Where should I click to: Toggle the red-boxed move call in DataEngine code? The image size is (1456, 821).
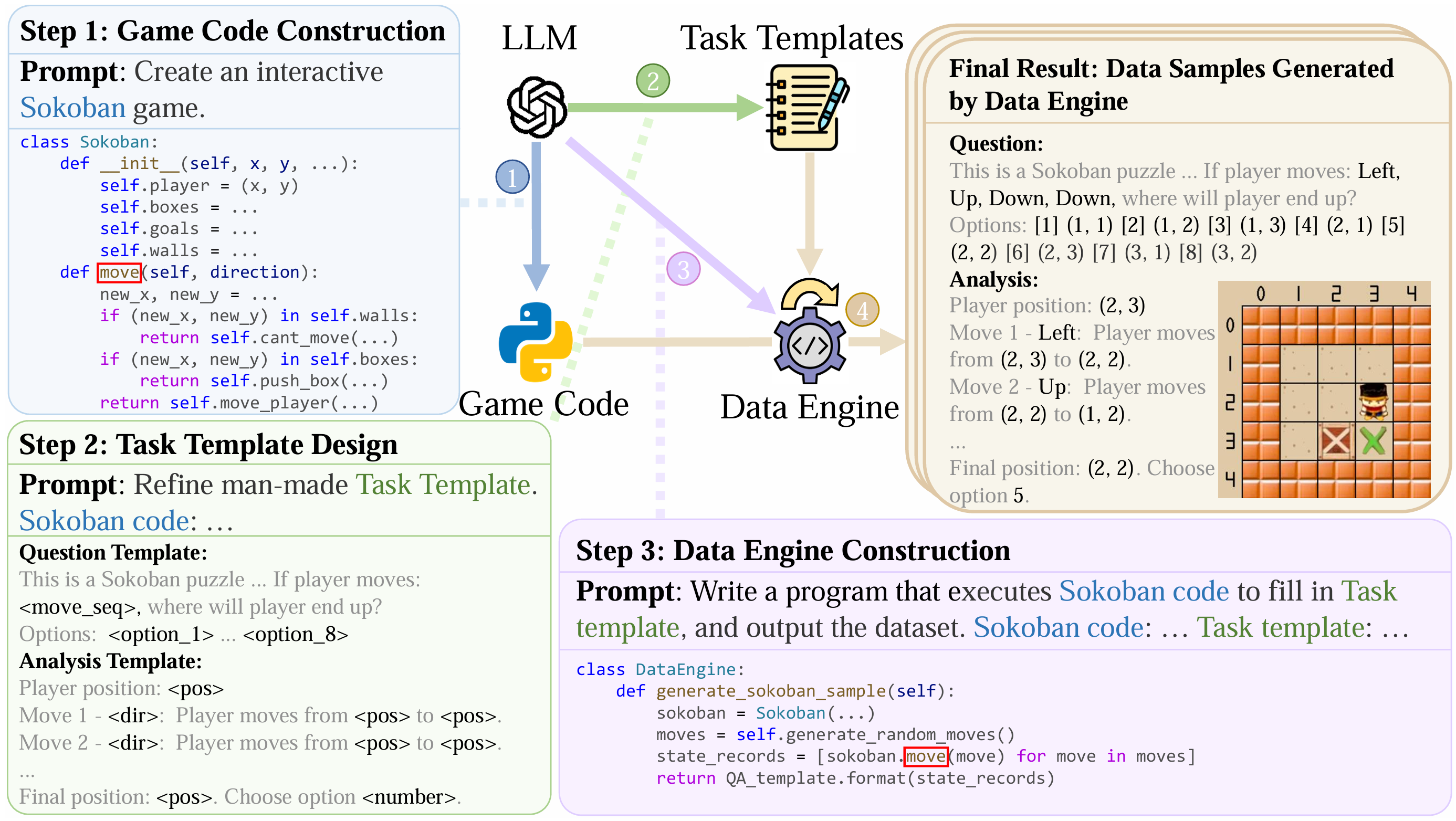[926, 756]
